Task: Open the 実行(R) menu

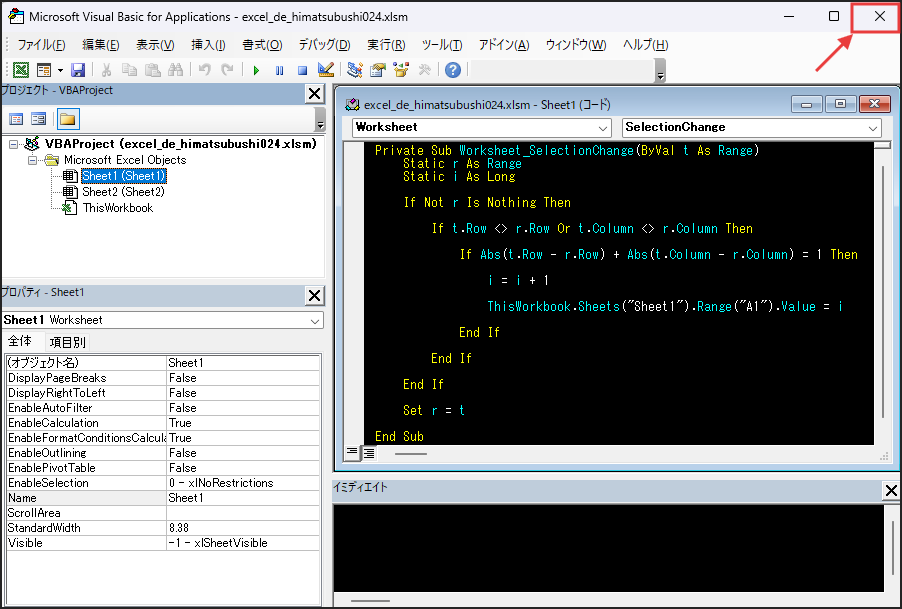Action: click(x=387, y=45)
